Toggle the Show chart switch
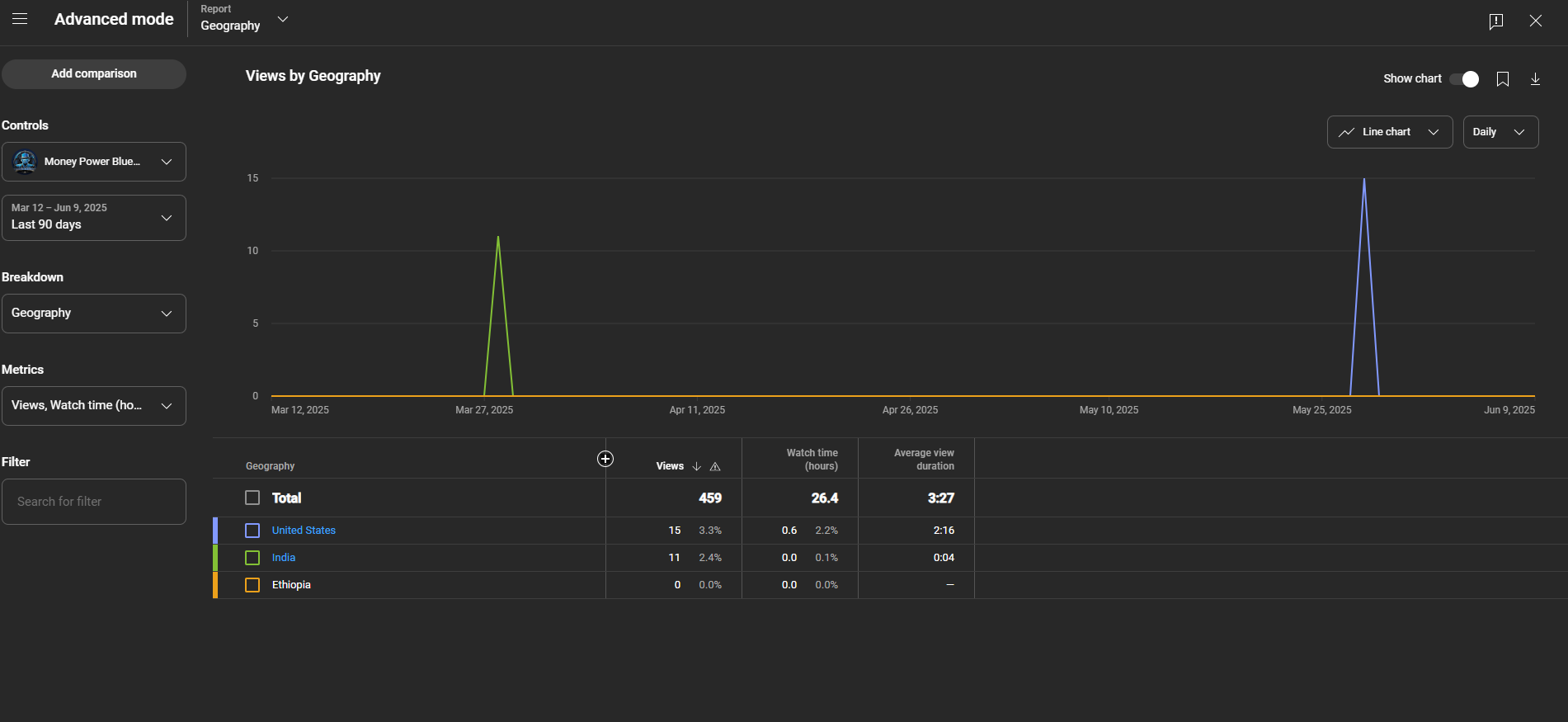This screenshot has height=722, width=1568. (x=1464, y=79)
